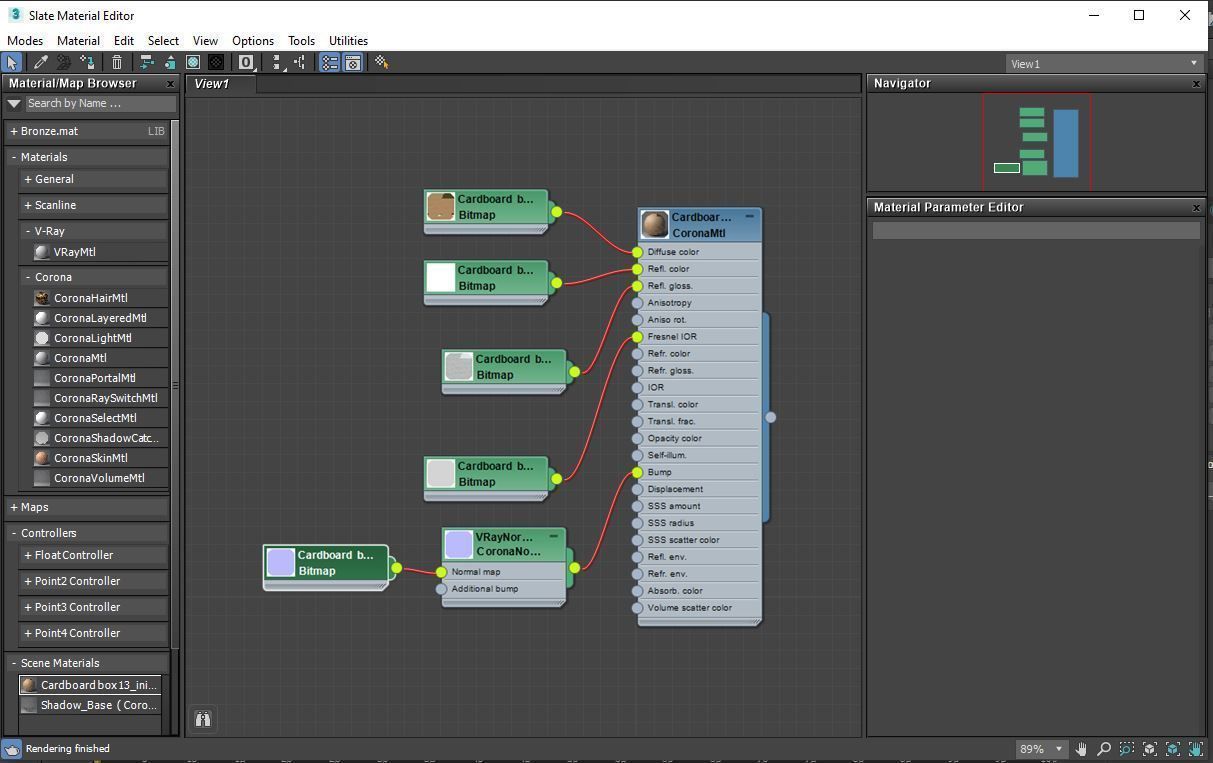Screen dimensions: 1213x763
Task: Toggle Show Background in Preview
Action: point(216,62)
